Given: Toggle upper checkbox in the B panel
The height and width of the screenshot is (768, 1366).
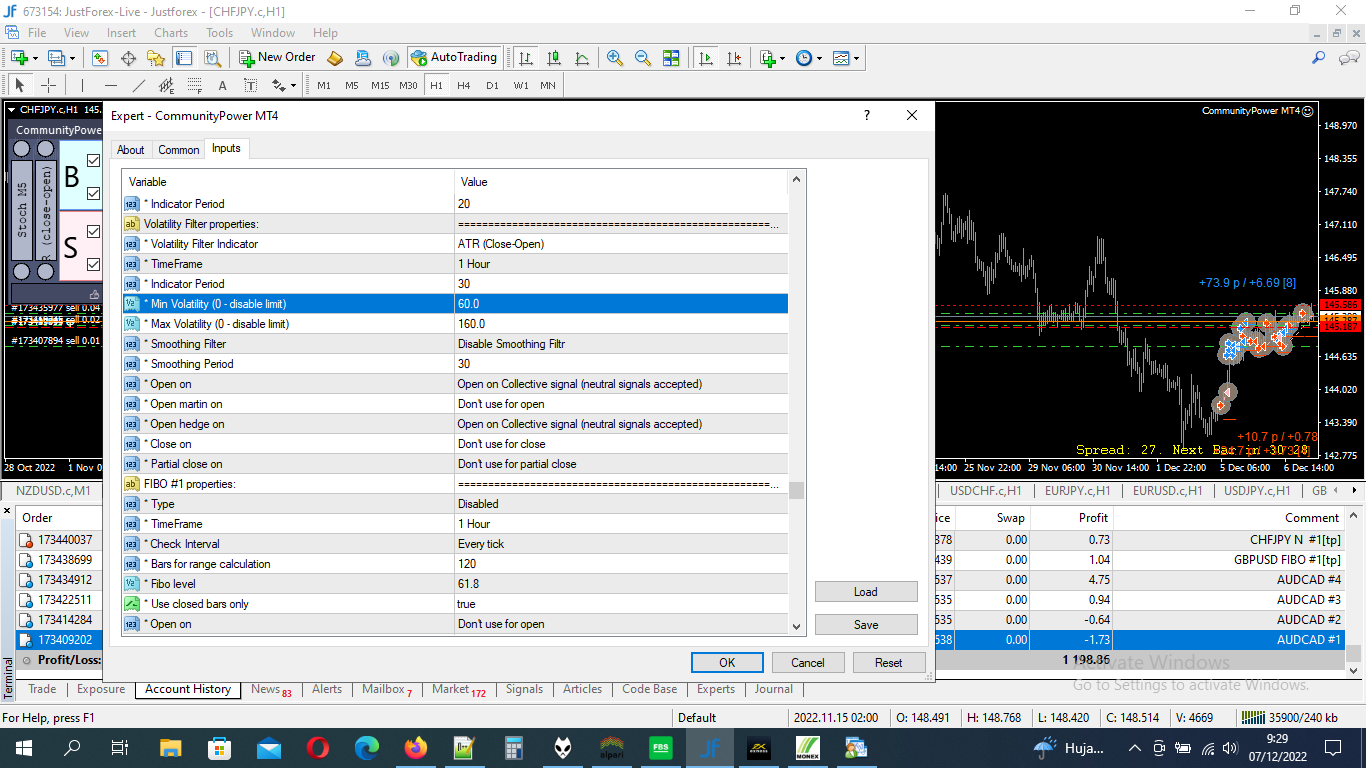Looking at the screenshot, I should [x=94, y=160].
